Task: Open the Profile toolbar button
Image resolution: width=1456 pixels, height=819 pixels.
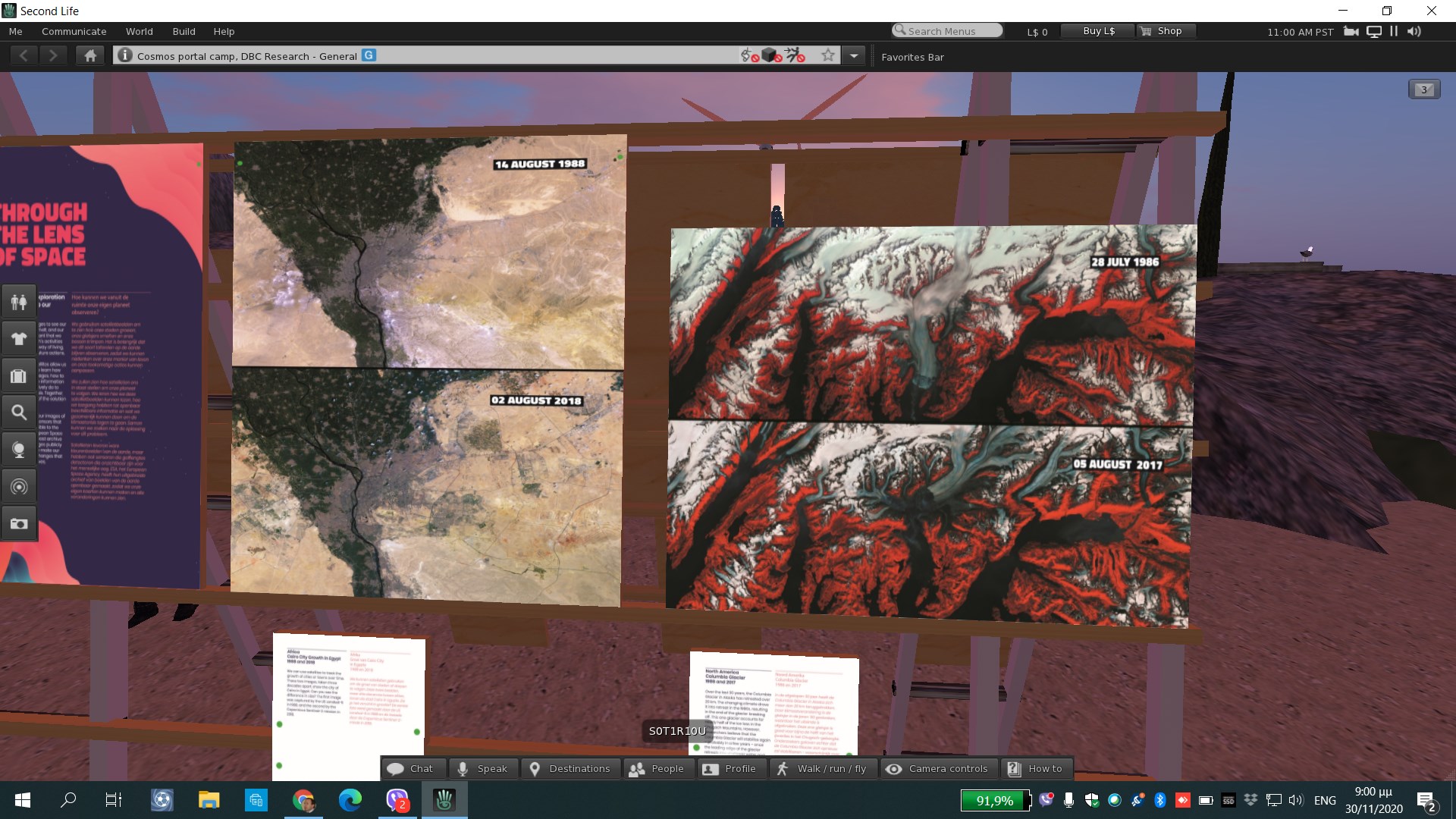Action: tap(731, 769)
